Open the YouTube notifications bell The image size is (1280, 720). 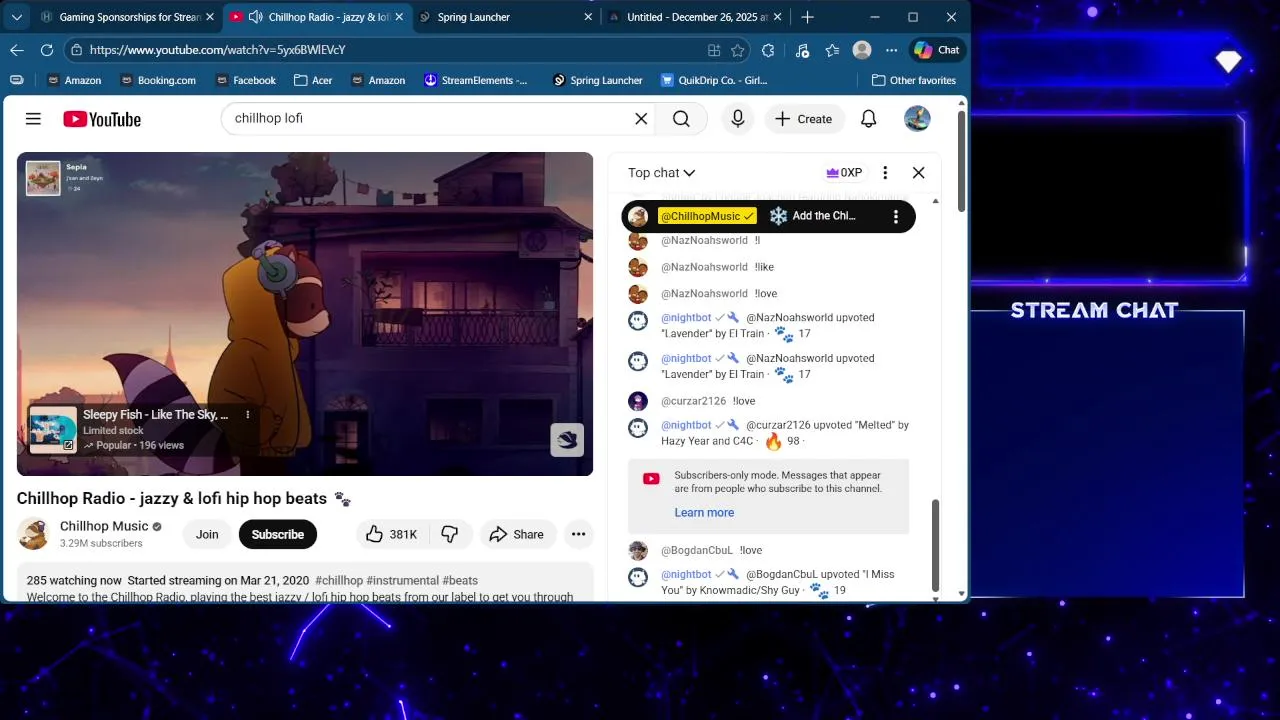click(x=869, y=119)
